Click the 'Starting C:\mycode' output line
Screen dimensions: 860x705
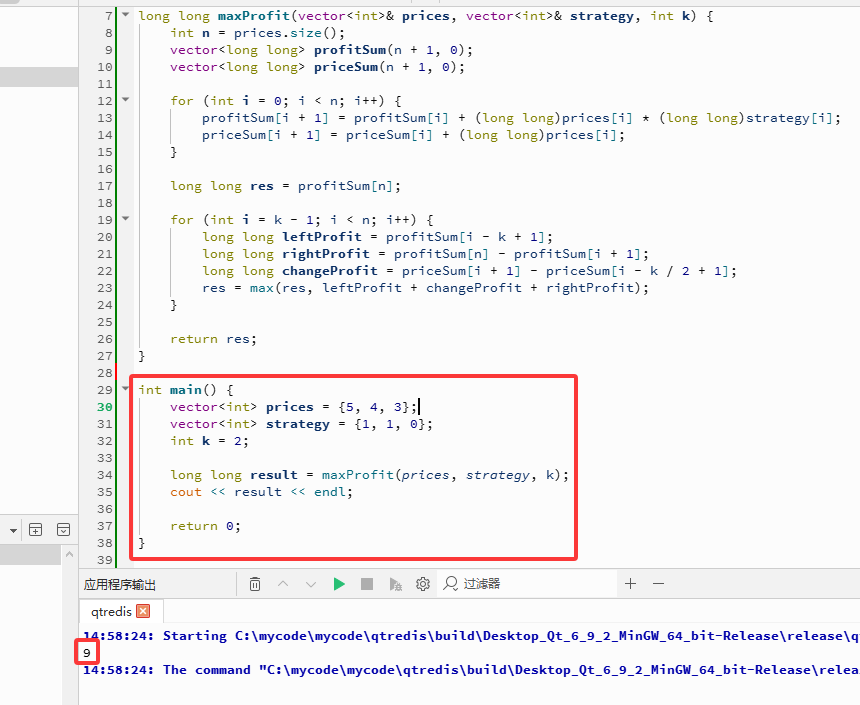coord(471,636)
